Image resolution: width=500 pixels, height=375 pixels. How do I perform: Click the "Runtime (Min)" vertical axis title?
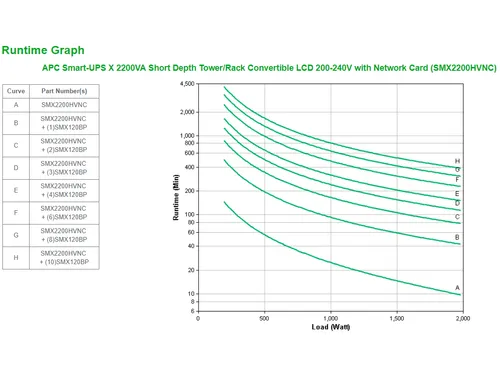point(176,197)
